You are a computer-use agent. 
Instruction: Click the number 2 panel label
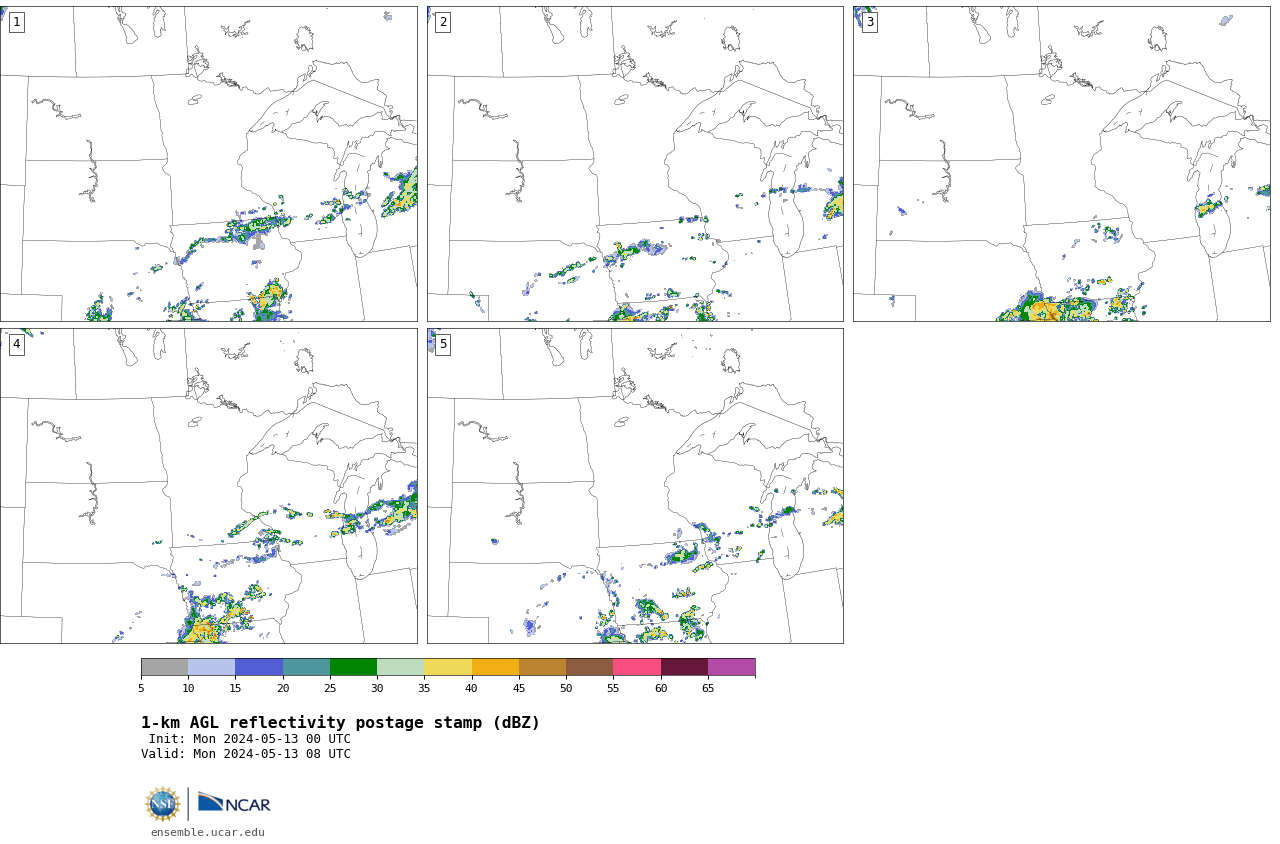(443, 22)
